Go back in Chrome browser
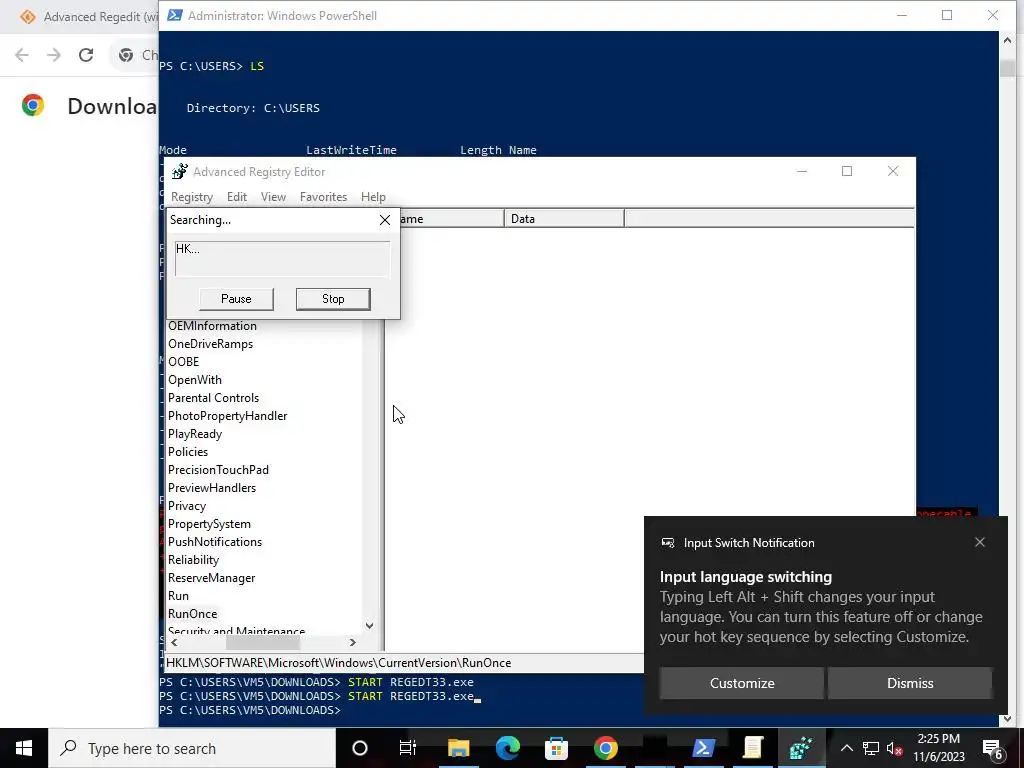 pos(22,55)
